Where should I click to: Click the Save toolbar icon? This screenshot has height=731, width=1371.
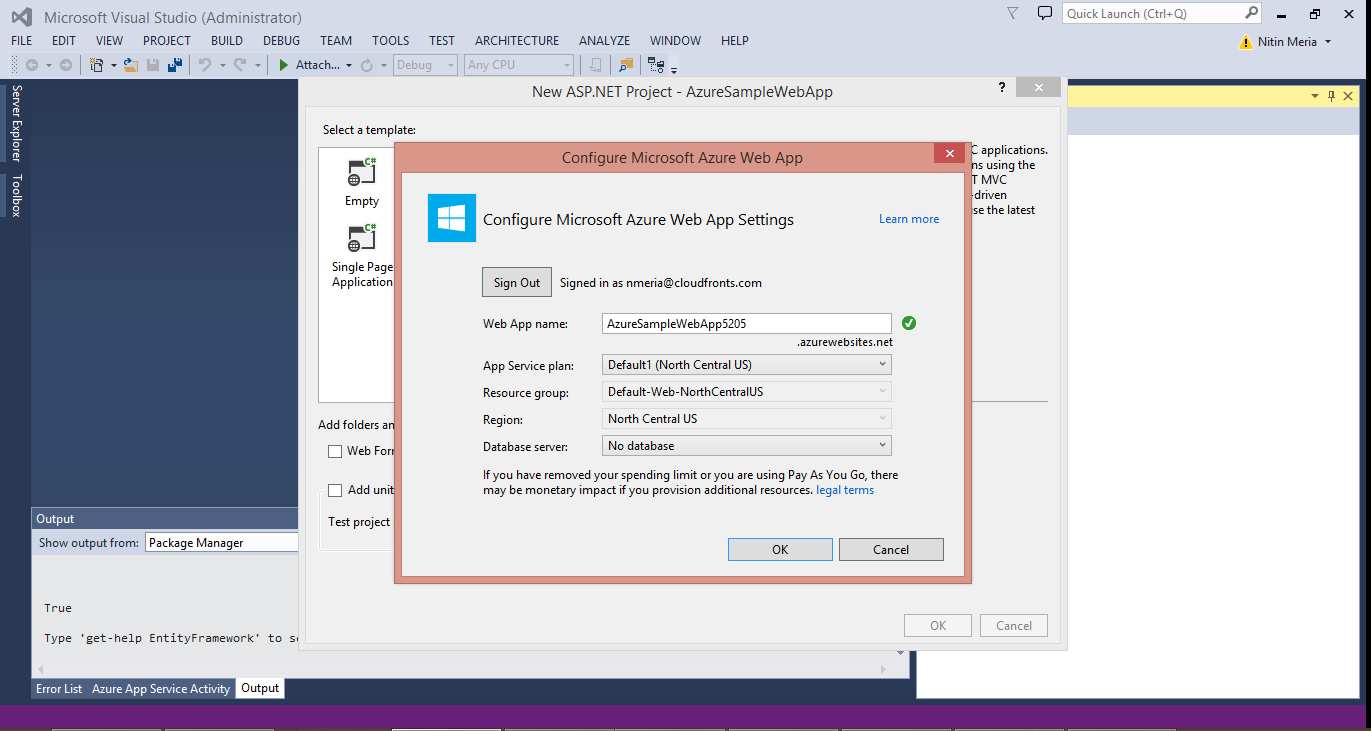tap(153, 65)
